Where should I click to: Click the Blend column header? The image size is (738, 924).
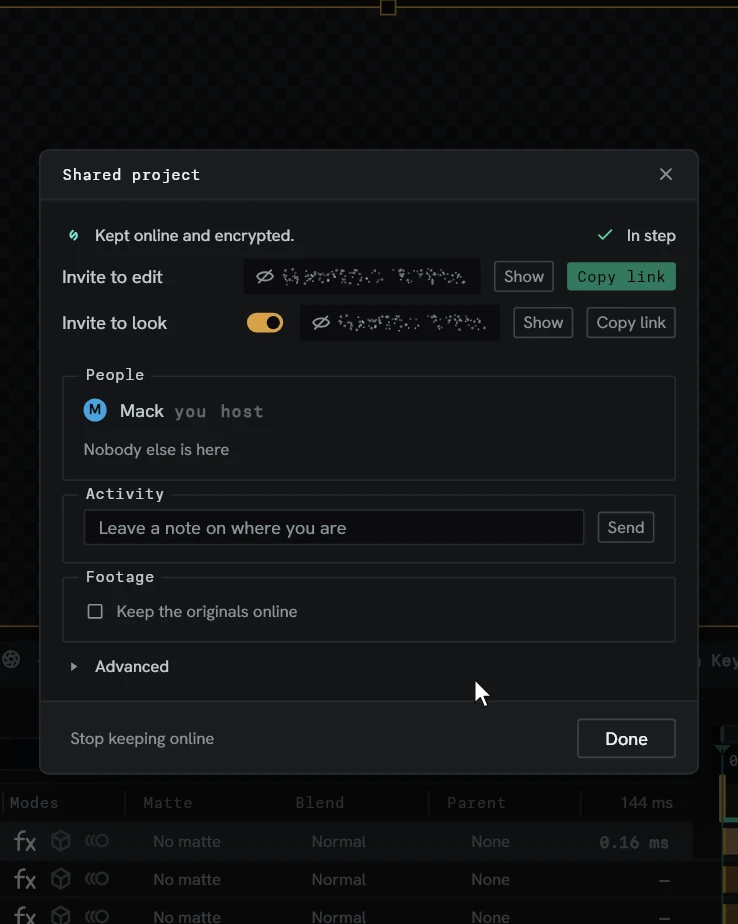319,803
